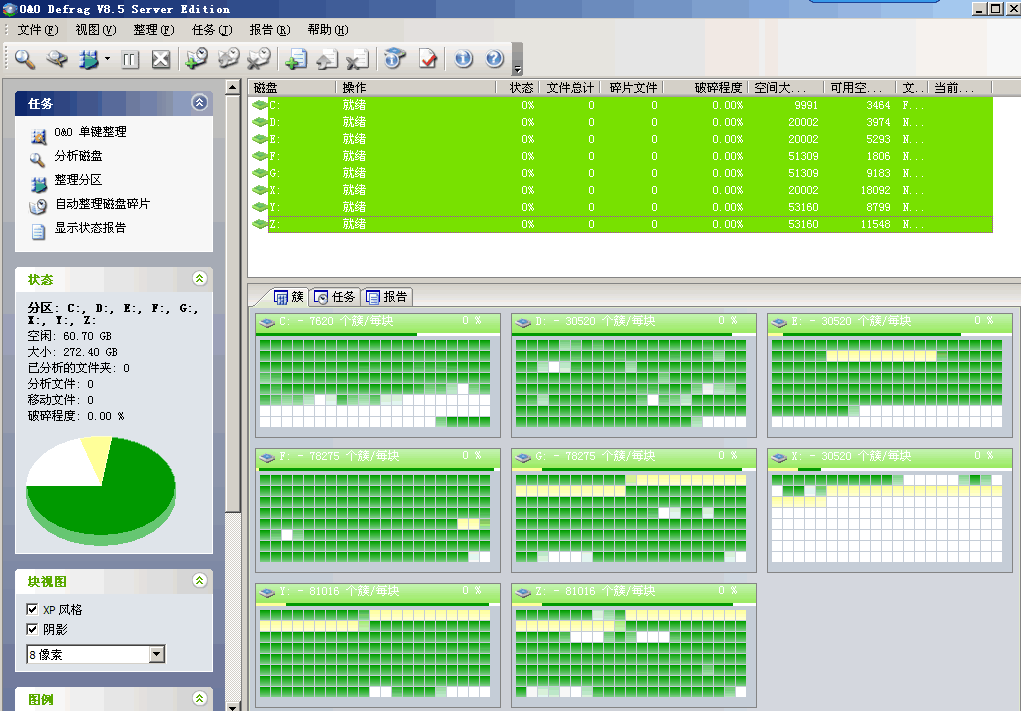Click the magnifier analyze icon in the toolbar
The height and width of the screenshot is (711, 1021).
point(25,59)
